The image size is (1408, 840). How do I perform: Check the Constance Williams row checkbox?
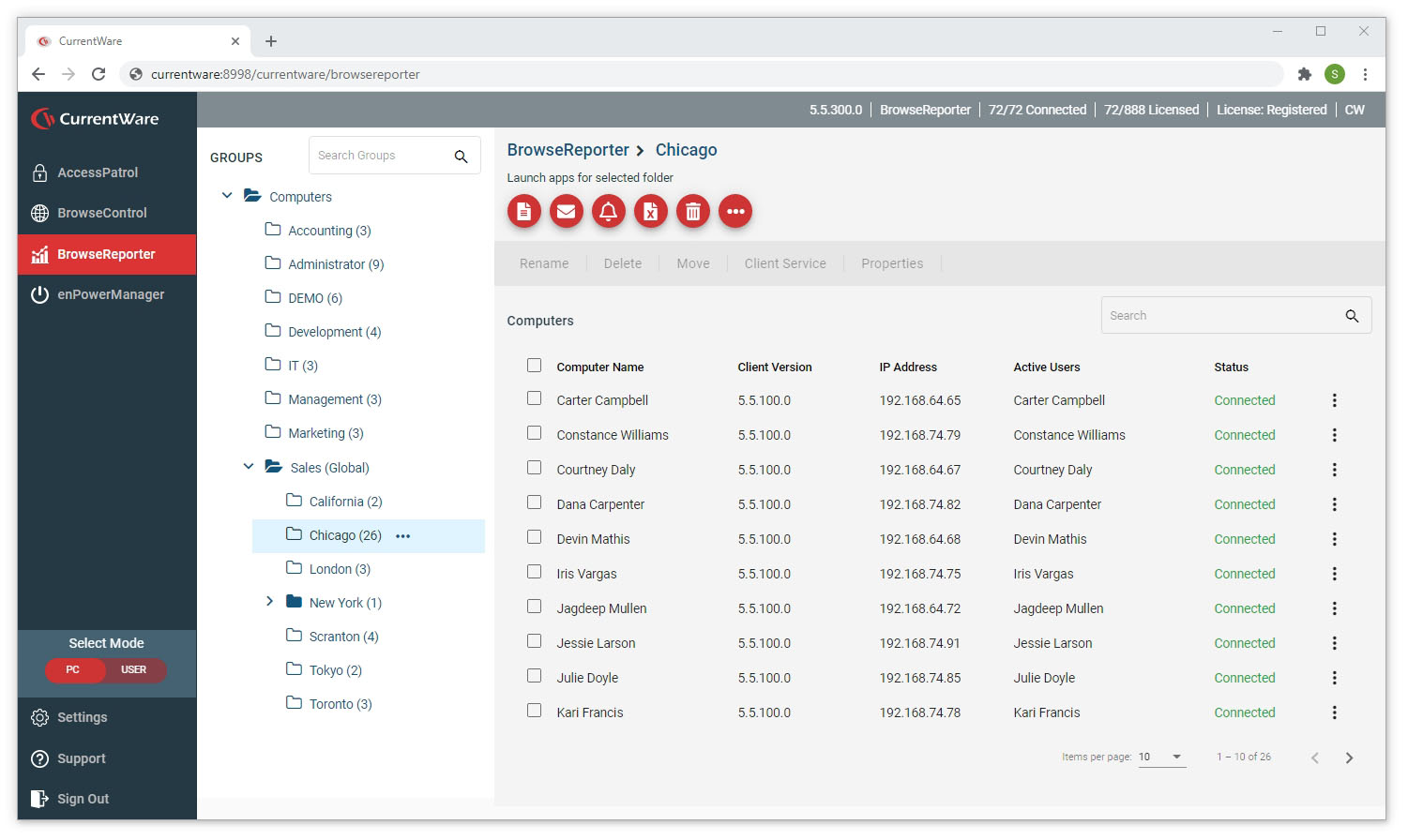(535, 433)
